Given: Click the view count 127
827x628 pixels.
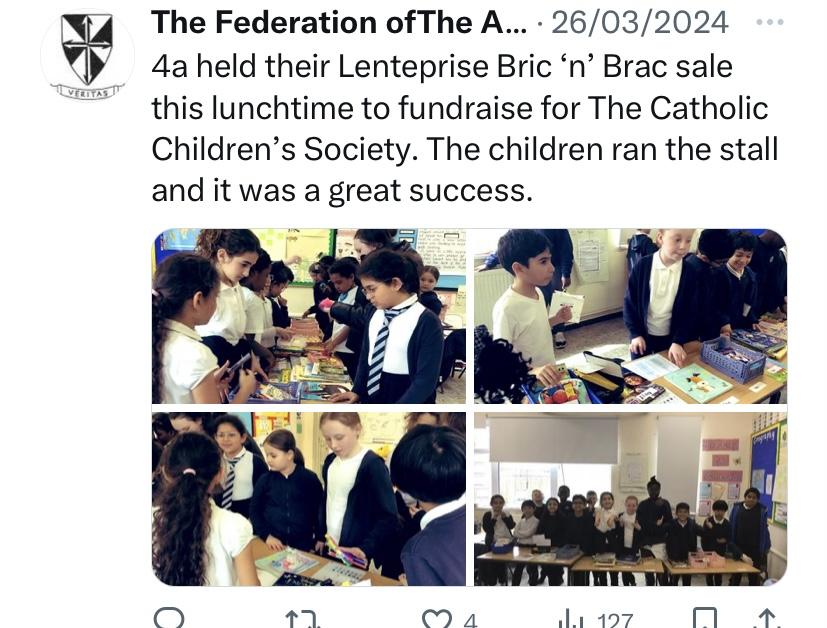Looking at the screenshot, I should point(615,621).
